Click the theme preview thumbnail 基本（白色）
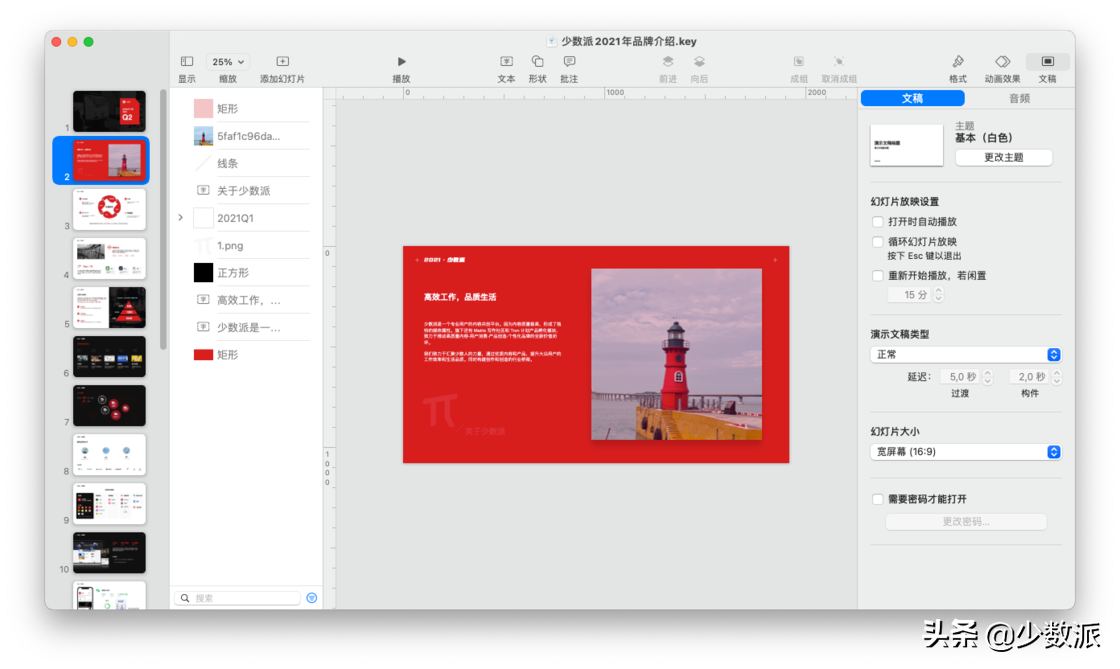1120x669 pixels. (x=906, y=146)
